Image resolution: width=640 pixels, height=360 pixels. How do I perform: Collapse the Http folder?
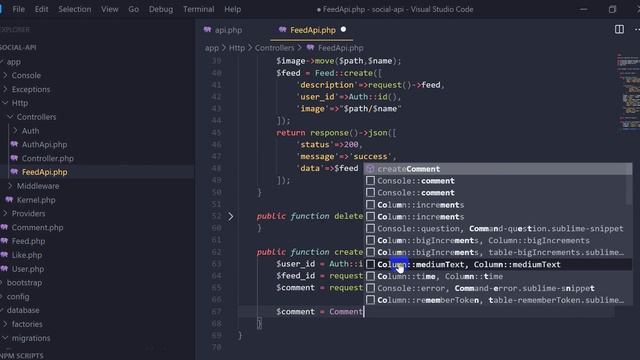point(5,103)
